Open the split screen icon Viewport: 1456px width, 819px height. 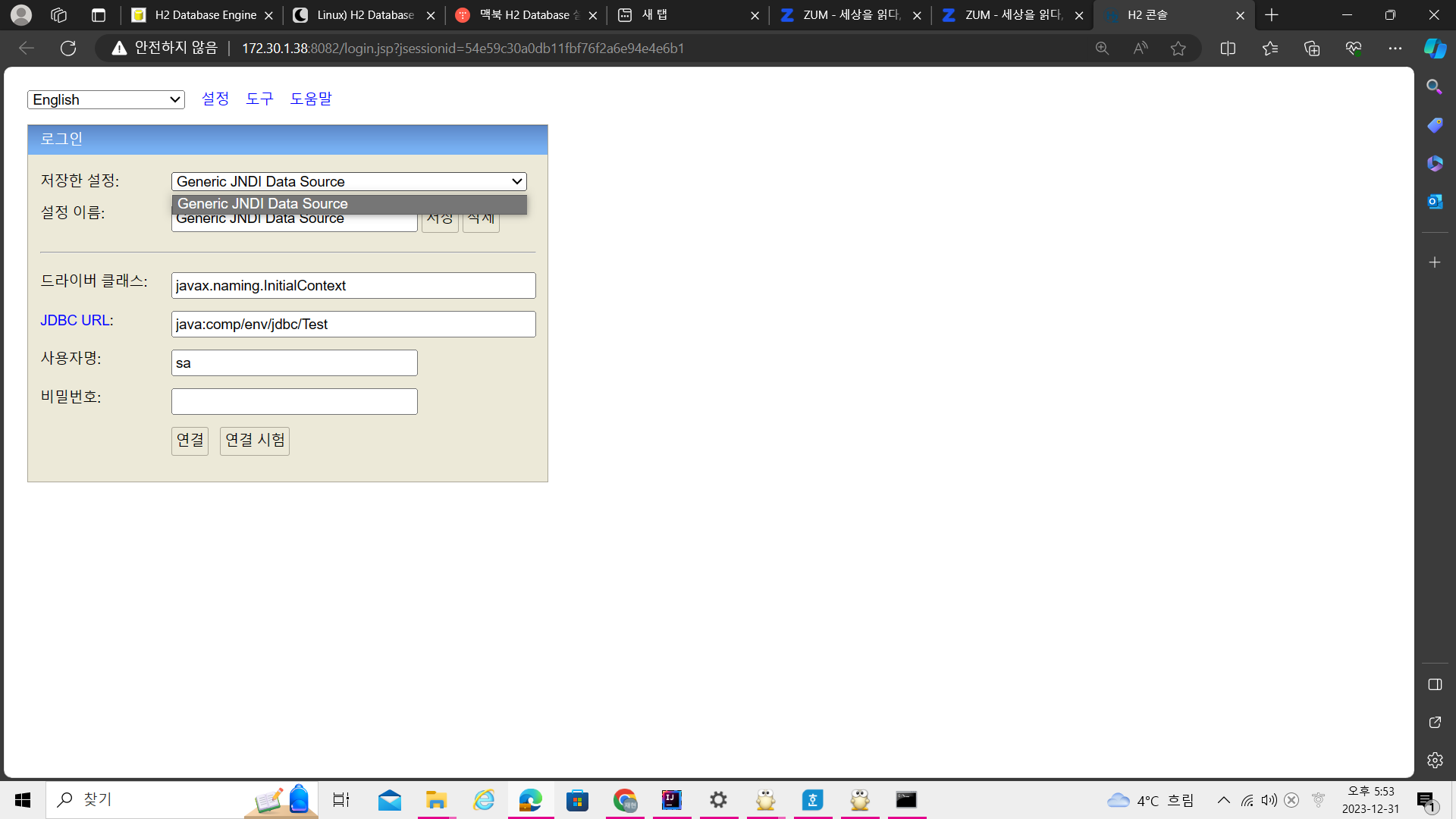click(1228, 49)
